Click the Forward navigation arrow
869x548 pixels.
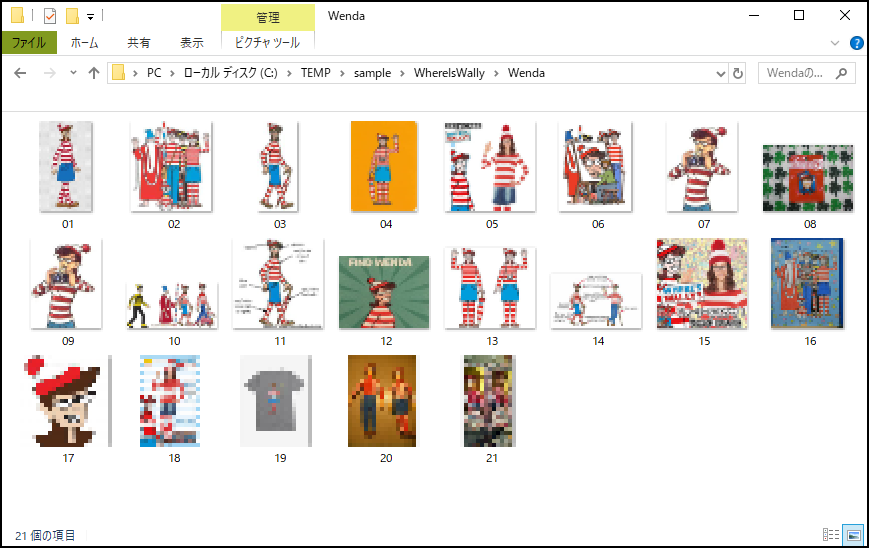tap(50, 73)
